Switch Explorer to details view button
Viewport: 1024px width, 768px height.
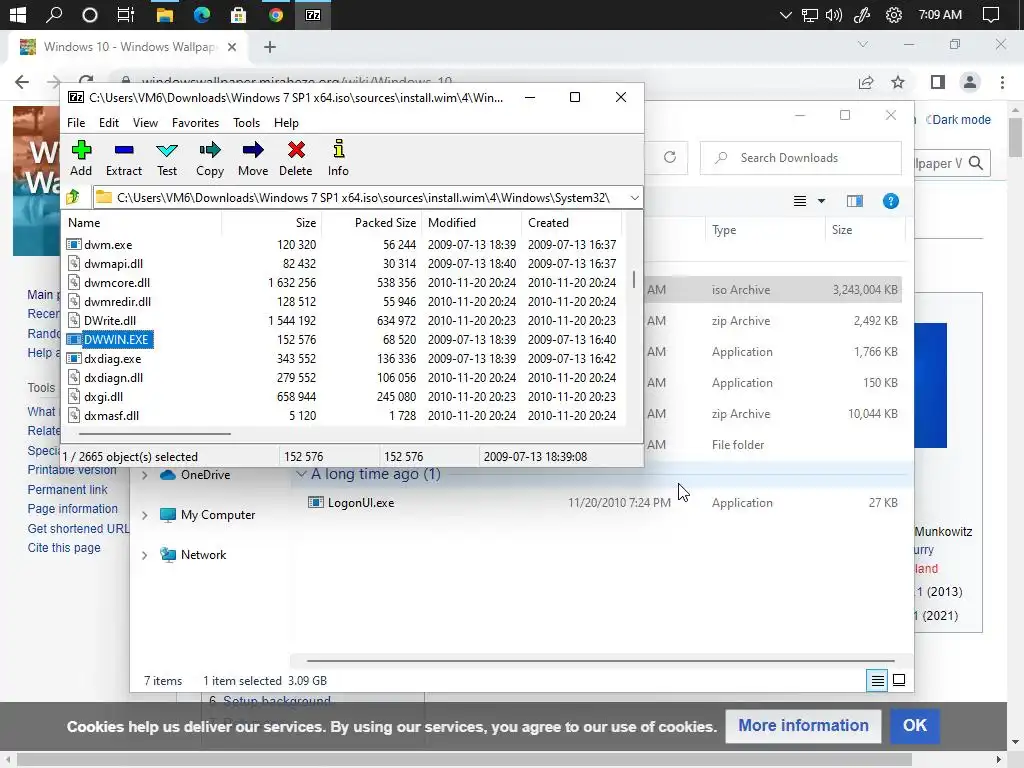tap(877, 680)
